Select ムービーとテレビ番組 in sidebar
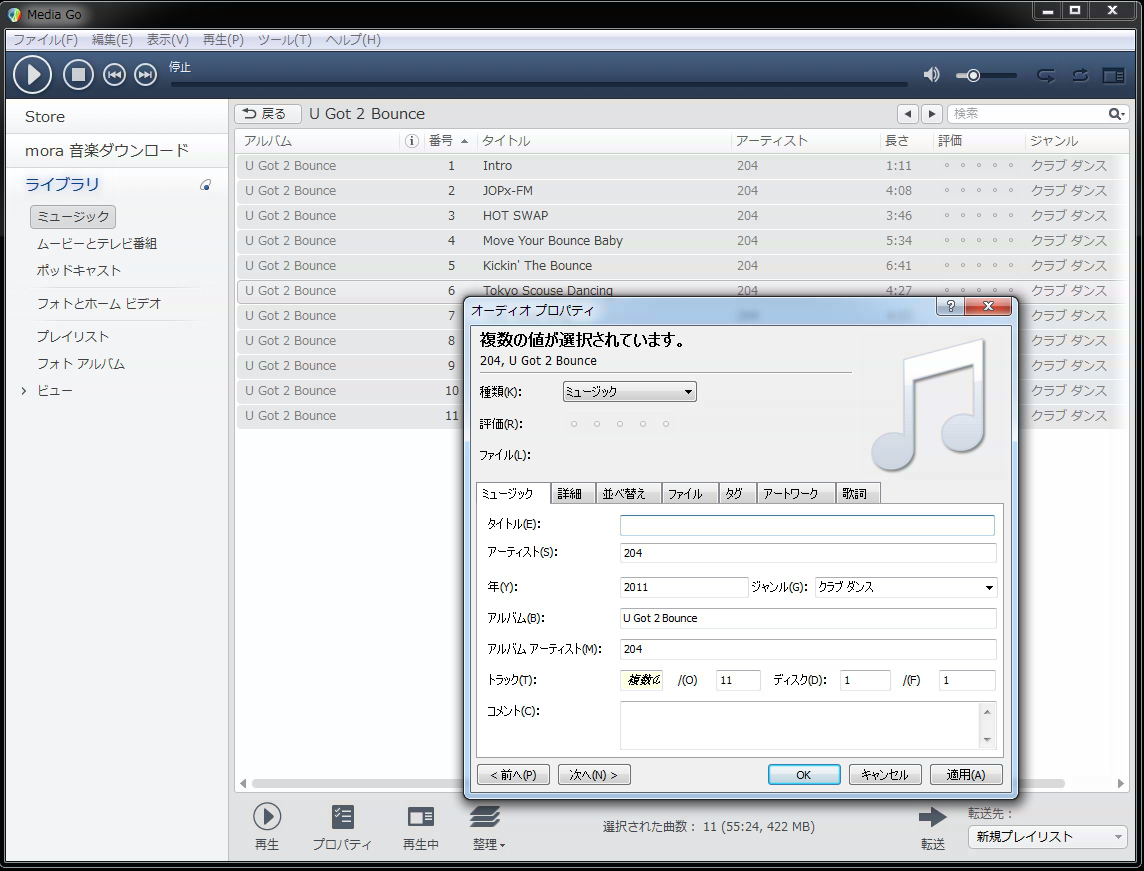 click(97, 244)
